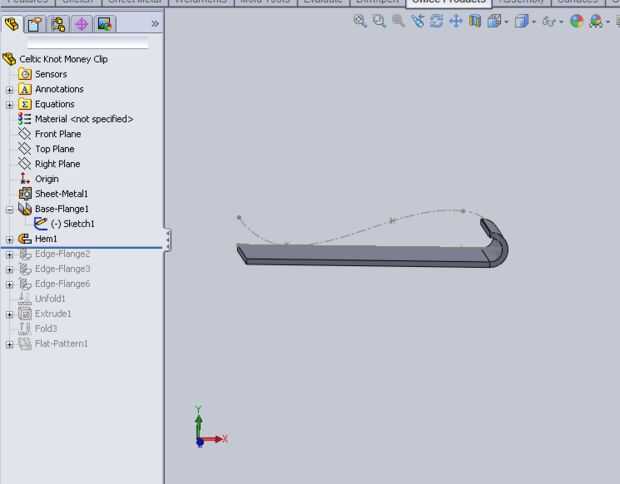The width and height of the screenshot is (620, 484).
Task: Select the Sheet-Metal1 feature
Action: (61, 194)
